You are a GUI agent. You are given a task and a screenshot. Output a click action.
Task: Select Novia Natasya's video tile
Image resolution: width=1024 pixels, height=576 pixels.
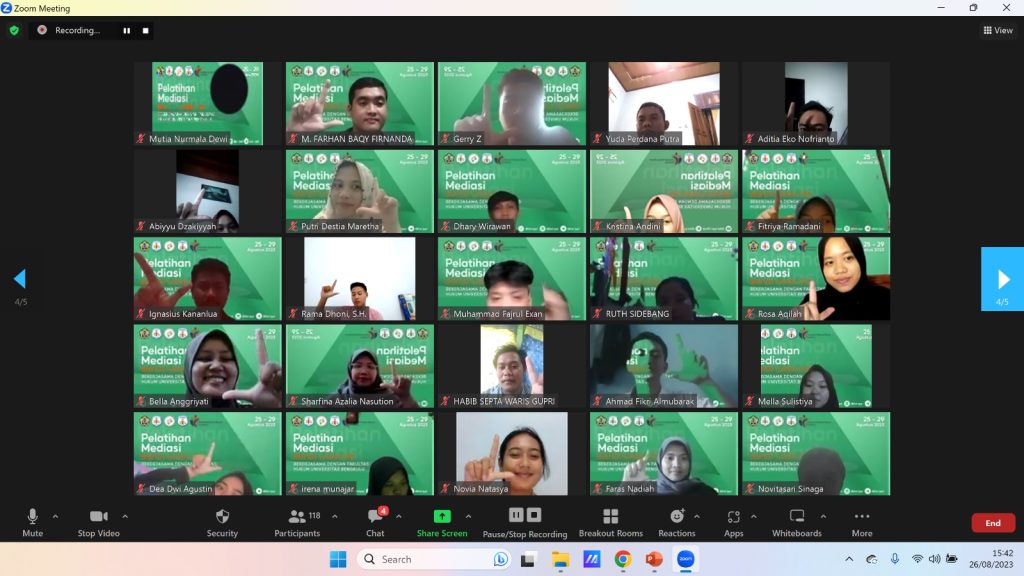pyautogui.click(x=511, y=453)
